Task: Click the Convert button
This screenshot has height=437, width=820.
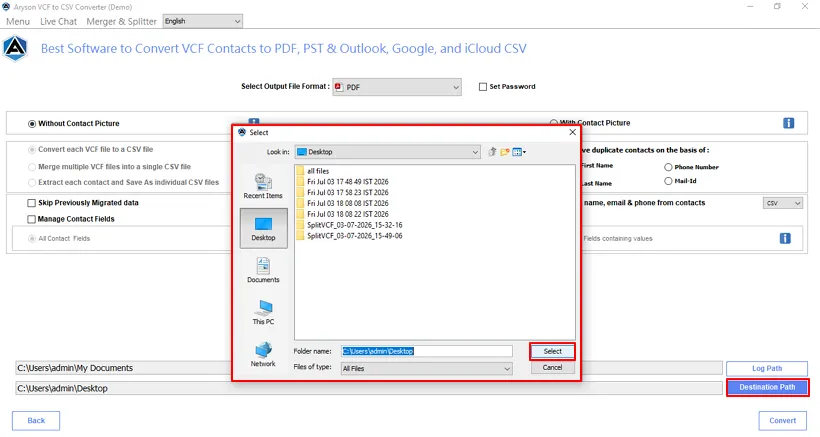Action: (x=782, y=420)
